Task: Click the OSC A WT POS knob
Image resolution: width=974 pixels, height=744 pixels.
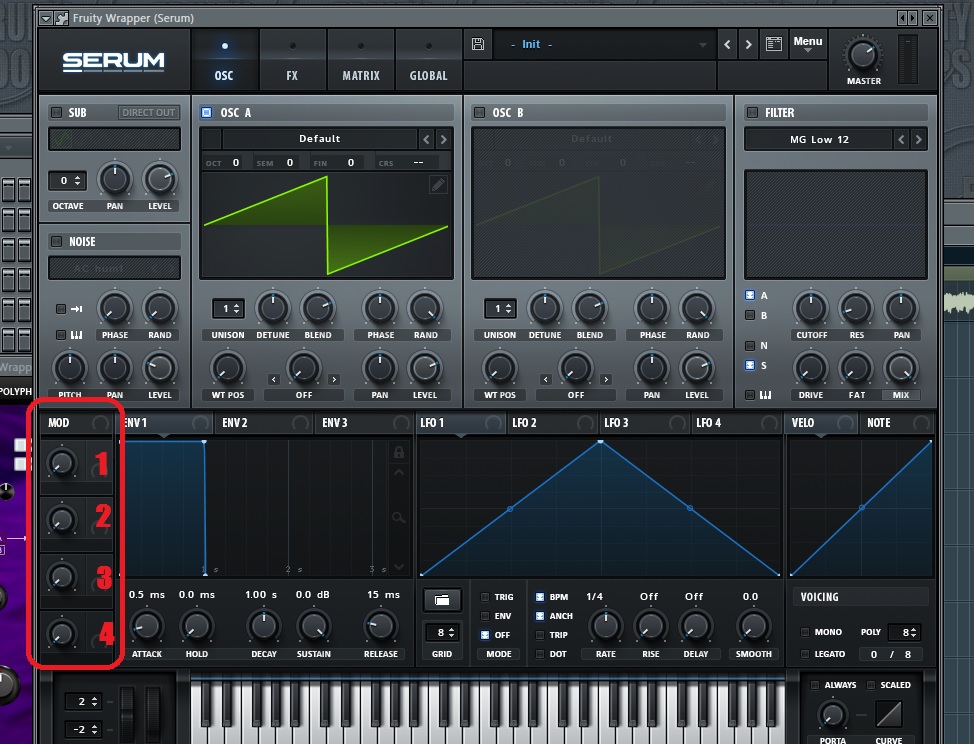Action: (x=227, y=369)
